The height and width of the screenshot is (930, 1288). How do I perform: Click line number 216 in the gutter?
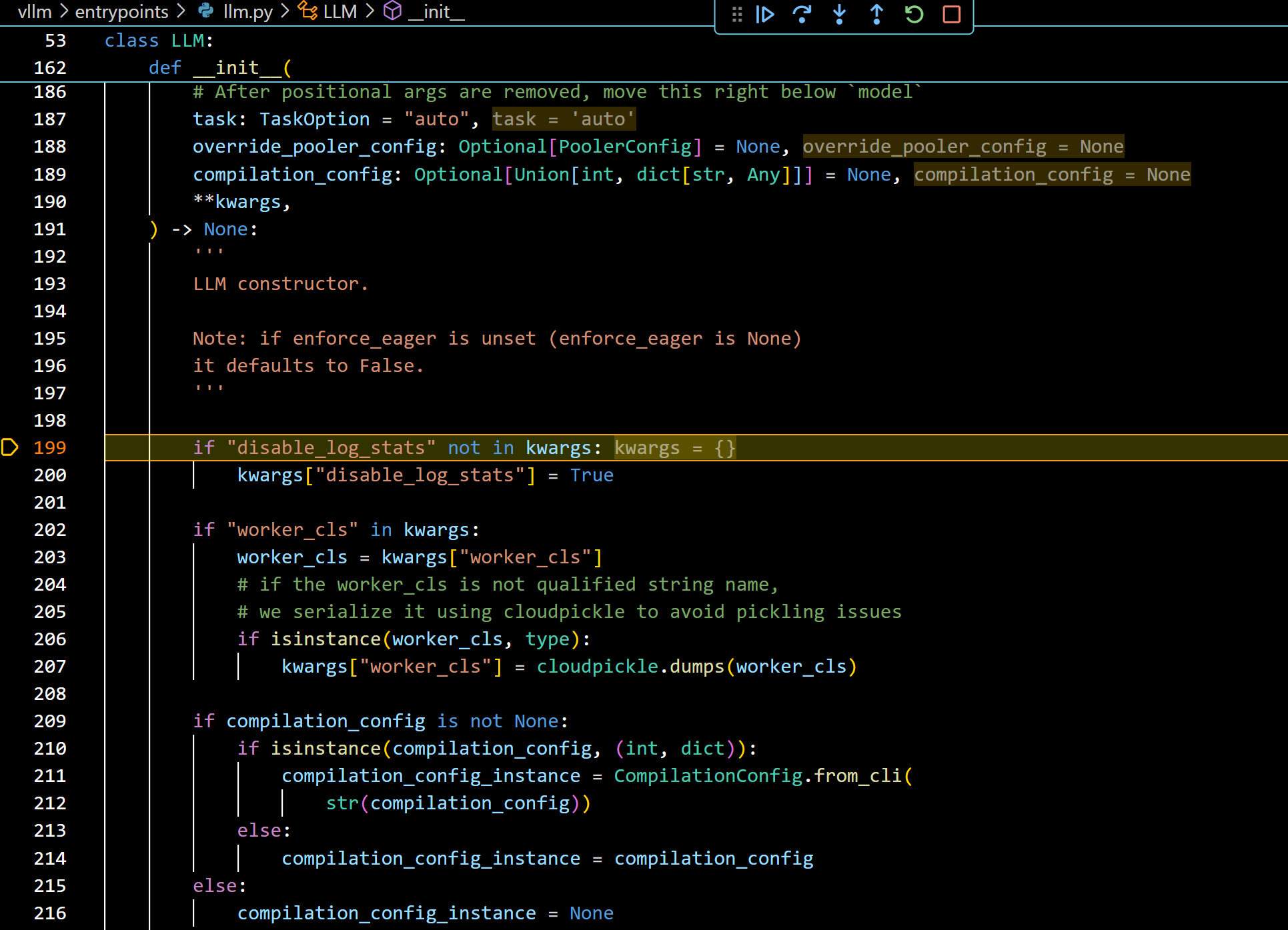tap(50, 913)
